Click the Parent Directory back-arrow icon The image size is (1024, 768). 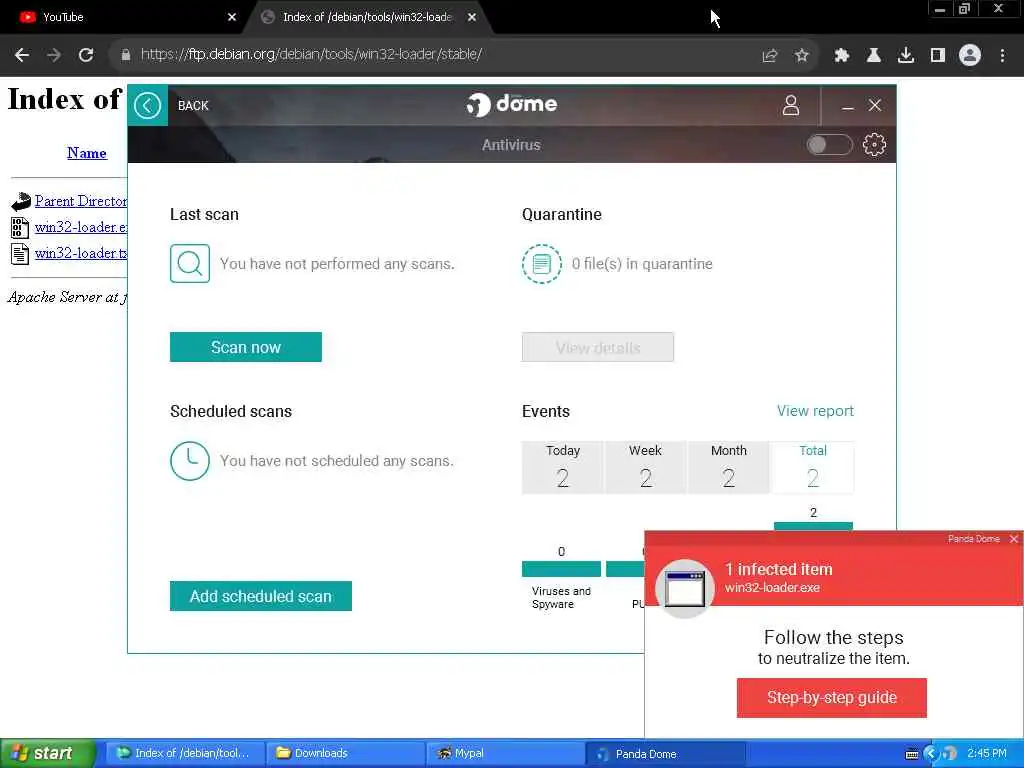click(x=20, y=201)
